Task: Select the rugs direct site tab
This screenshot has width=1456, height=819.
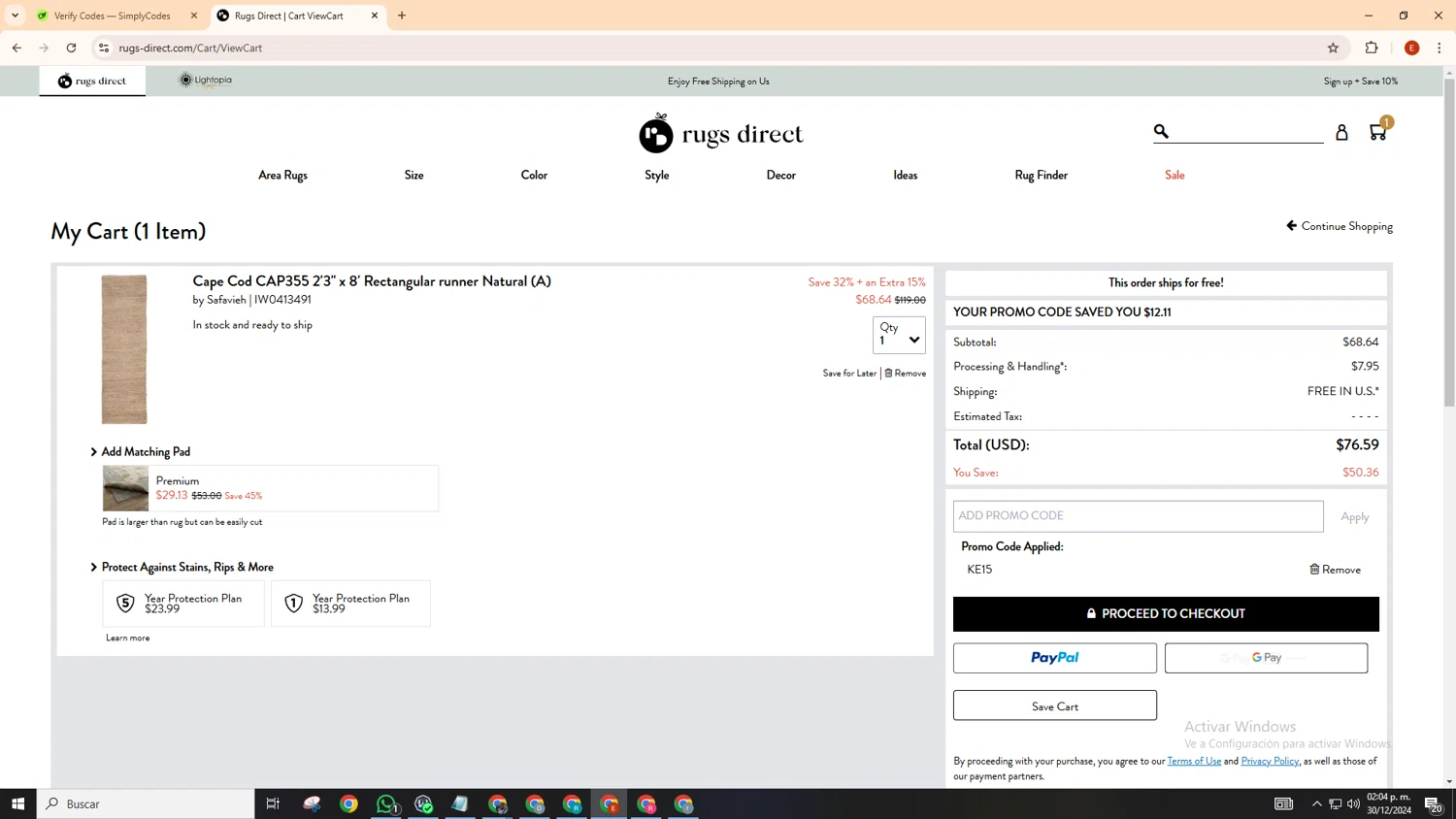Action: point(92,81)
